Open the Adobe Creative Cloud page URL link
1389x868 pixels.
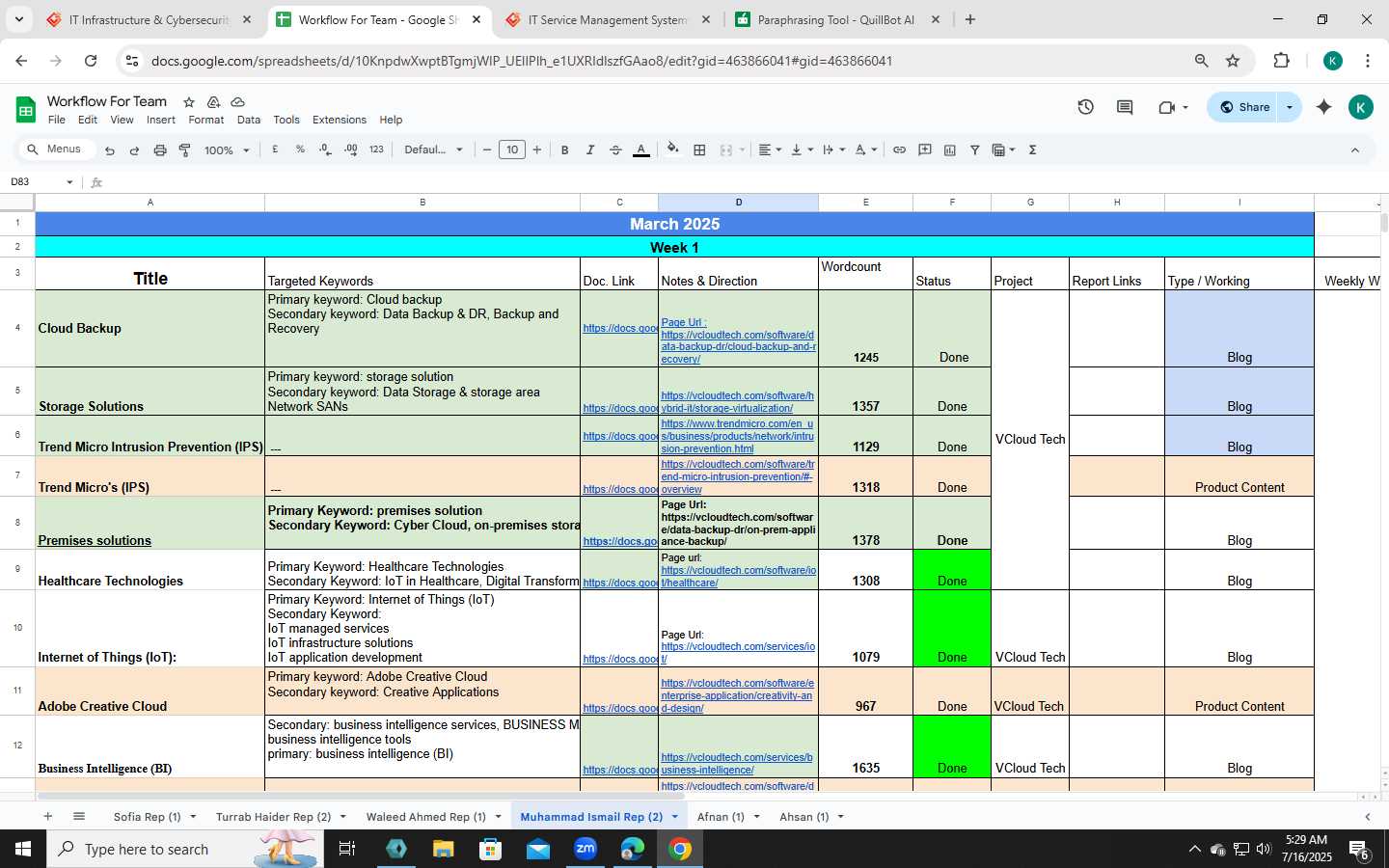737,695
